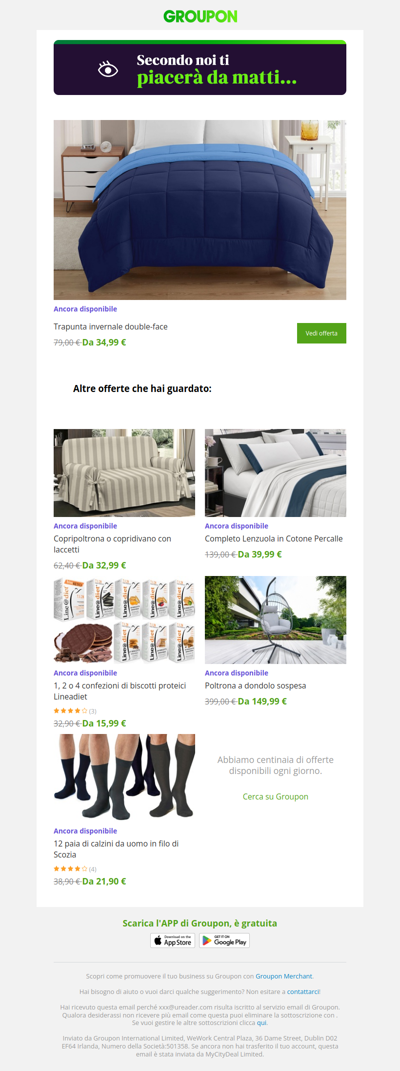This screenshot has width=400, height=1071.
Task: Click the star rating on the 12-pair socks
Action: point(70,869)
